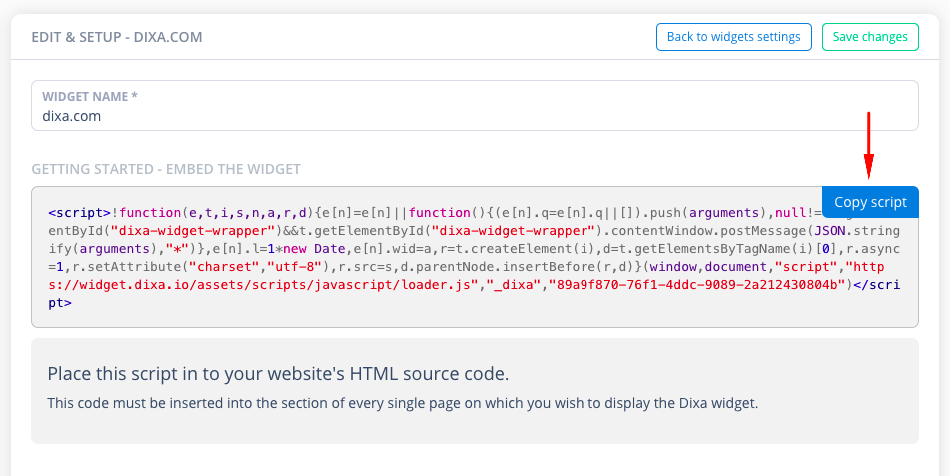The width and height of the screenshot is (950, 476).
Task: Click the 'This code must be inserted' instruction text
Action: tap(403, 403)
